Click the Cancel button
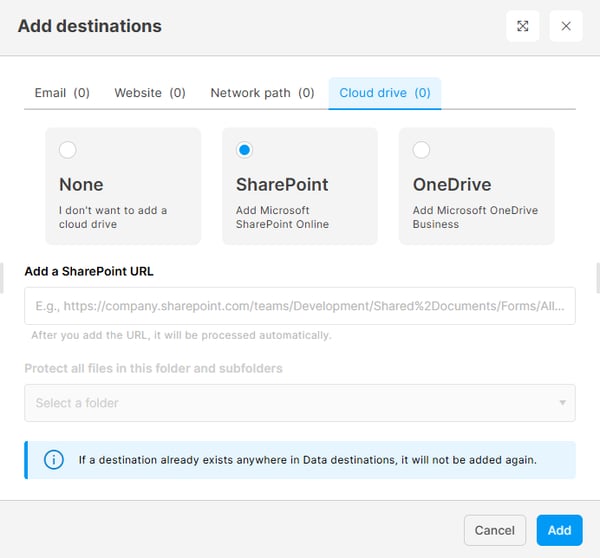This screenshot has width=600, height=558. pos(495,530)
